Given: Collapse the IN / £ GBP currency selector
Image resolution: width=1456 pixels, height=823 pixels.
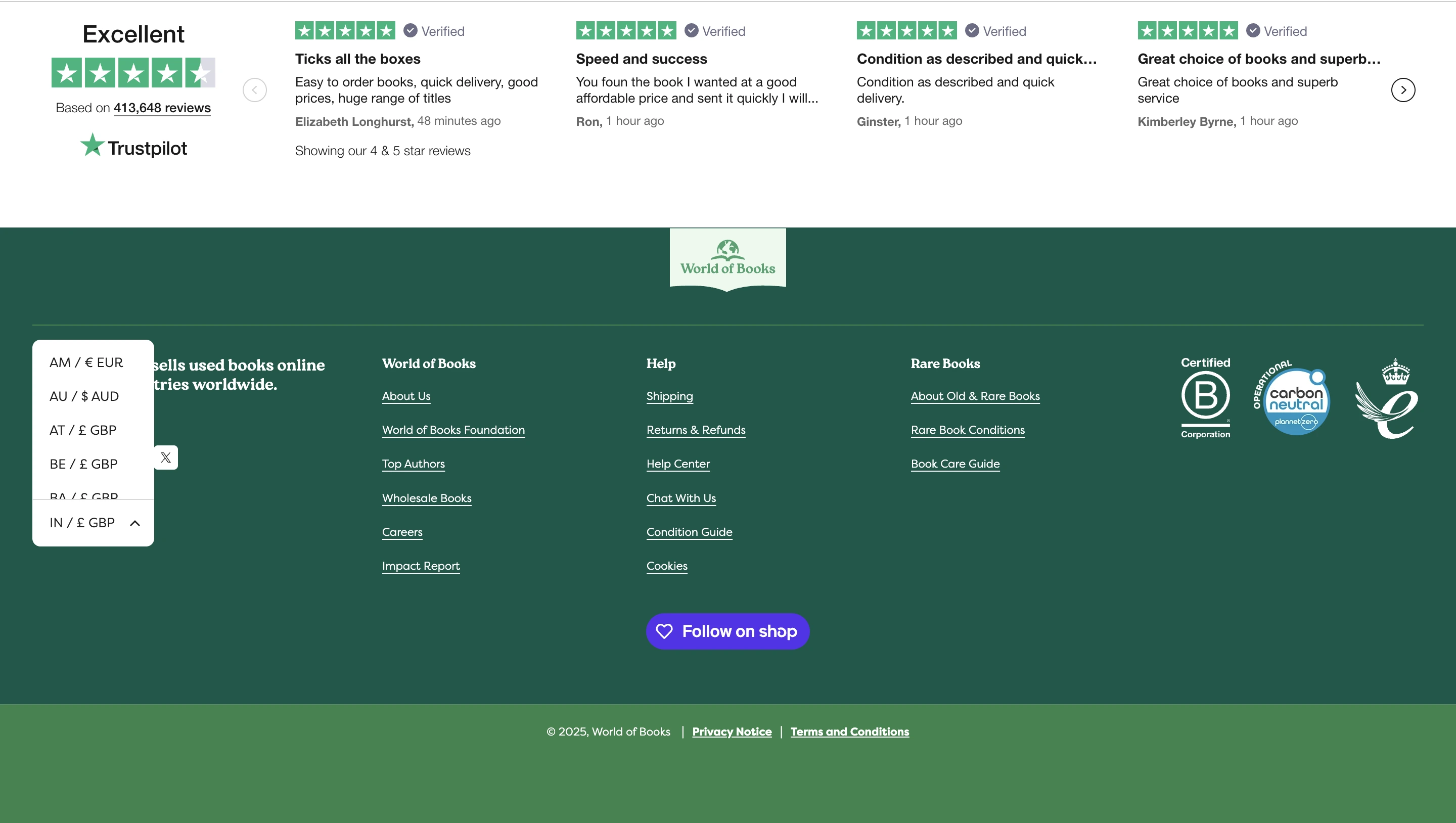Looking at the screenshot, I should tap(93, 523).
